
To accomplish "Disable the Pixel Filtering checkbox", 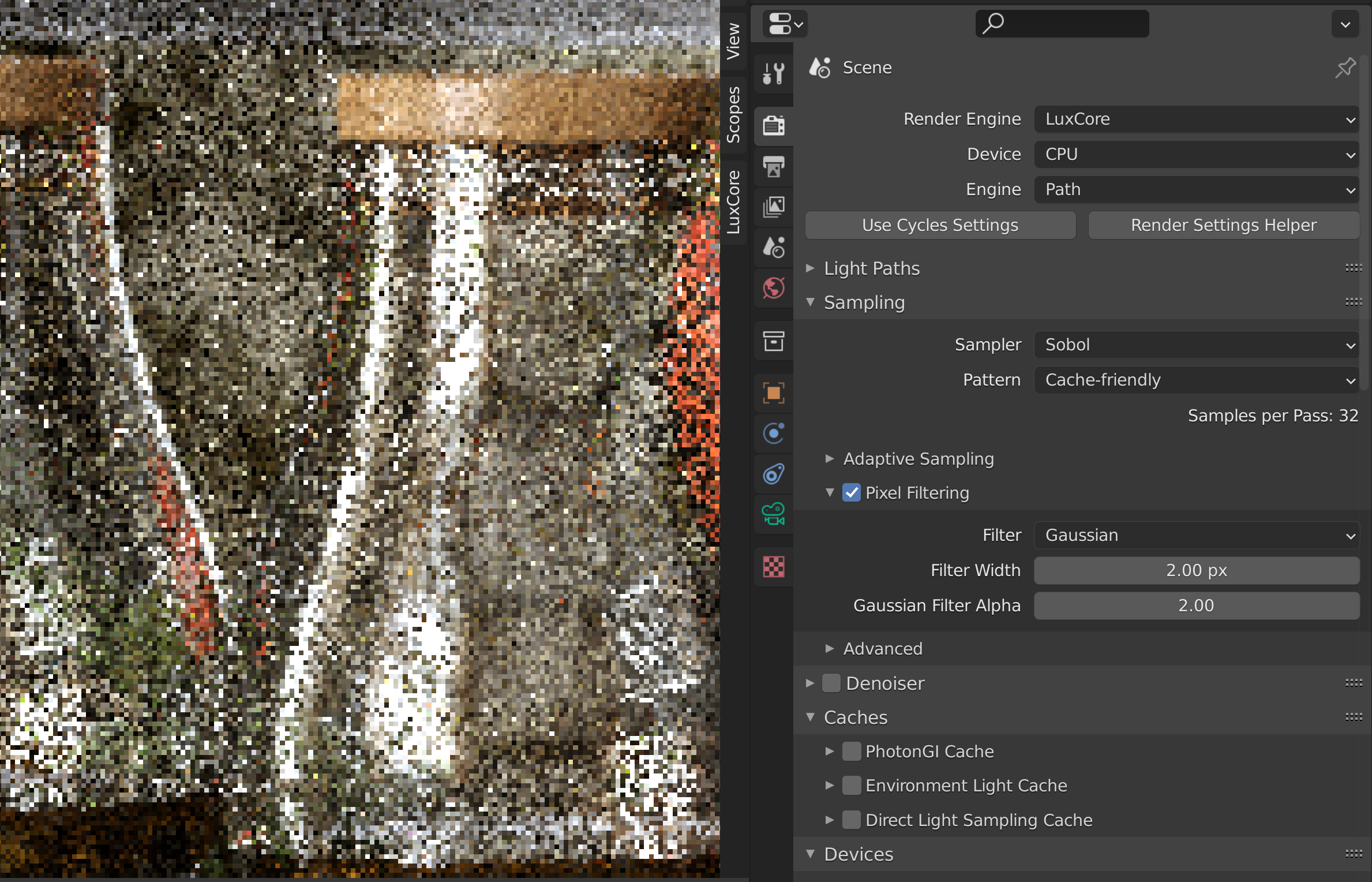I will 852,493.
